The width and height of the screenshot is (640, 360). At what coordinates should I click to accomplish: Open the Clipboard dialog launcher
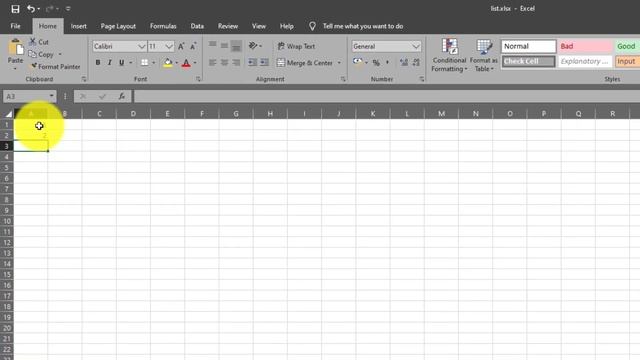coord(84,79)
